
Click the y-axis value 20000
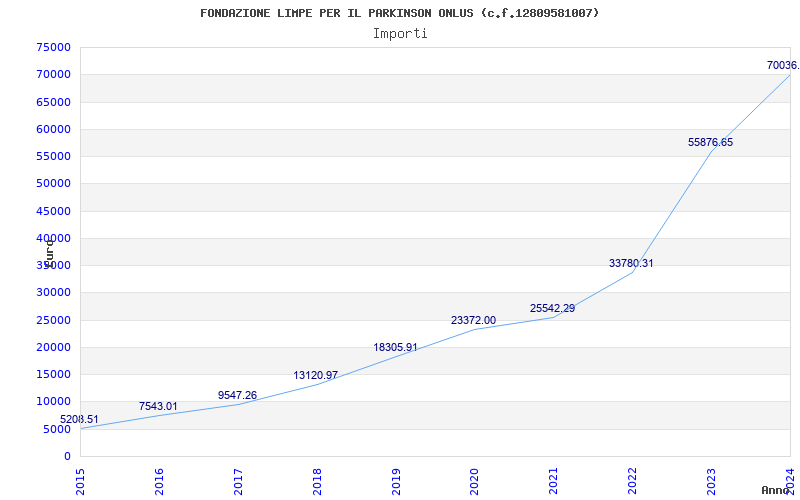[54, 347]
